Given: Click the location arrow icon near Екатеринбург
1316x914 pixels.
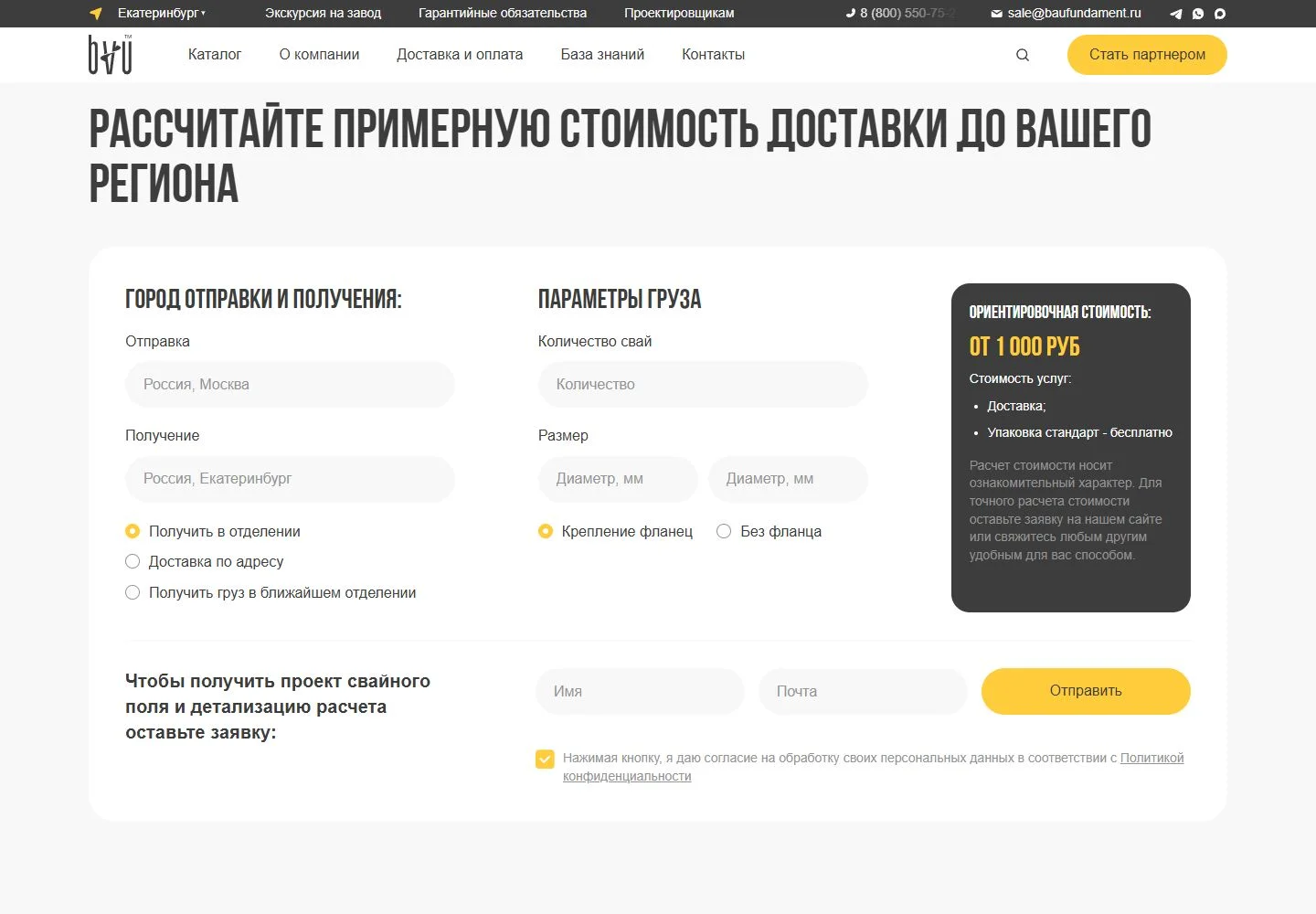Looking at the screenshot, I should click(x=96, y=14).
